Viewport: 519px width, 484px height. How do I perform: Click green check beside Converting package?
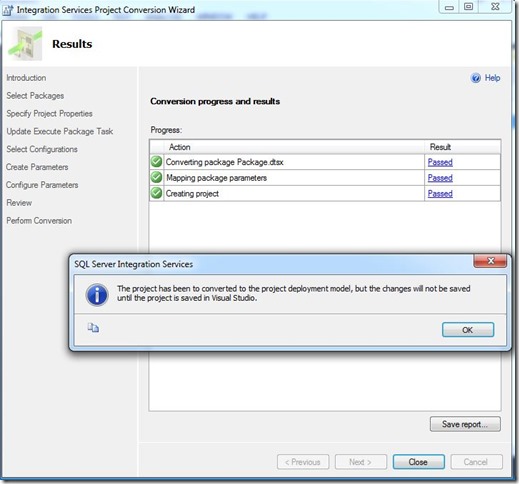pyautogui.click(x=156, y=162)
